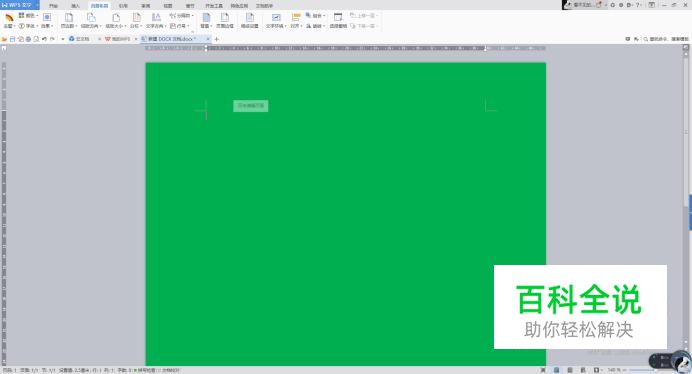
Task: Click the 上移一层 bring forward button
Action: click(x=363, y=15)
